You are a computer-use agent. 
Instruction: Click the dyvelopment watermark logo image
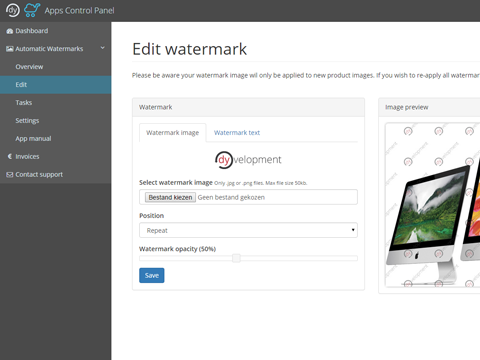click(248, 160)
